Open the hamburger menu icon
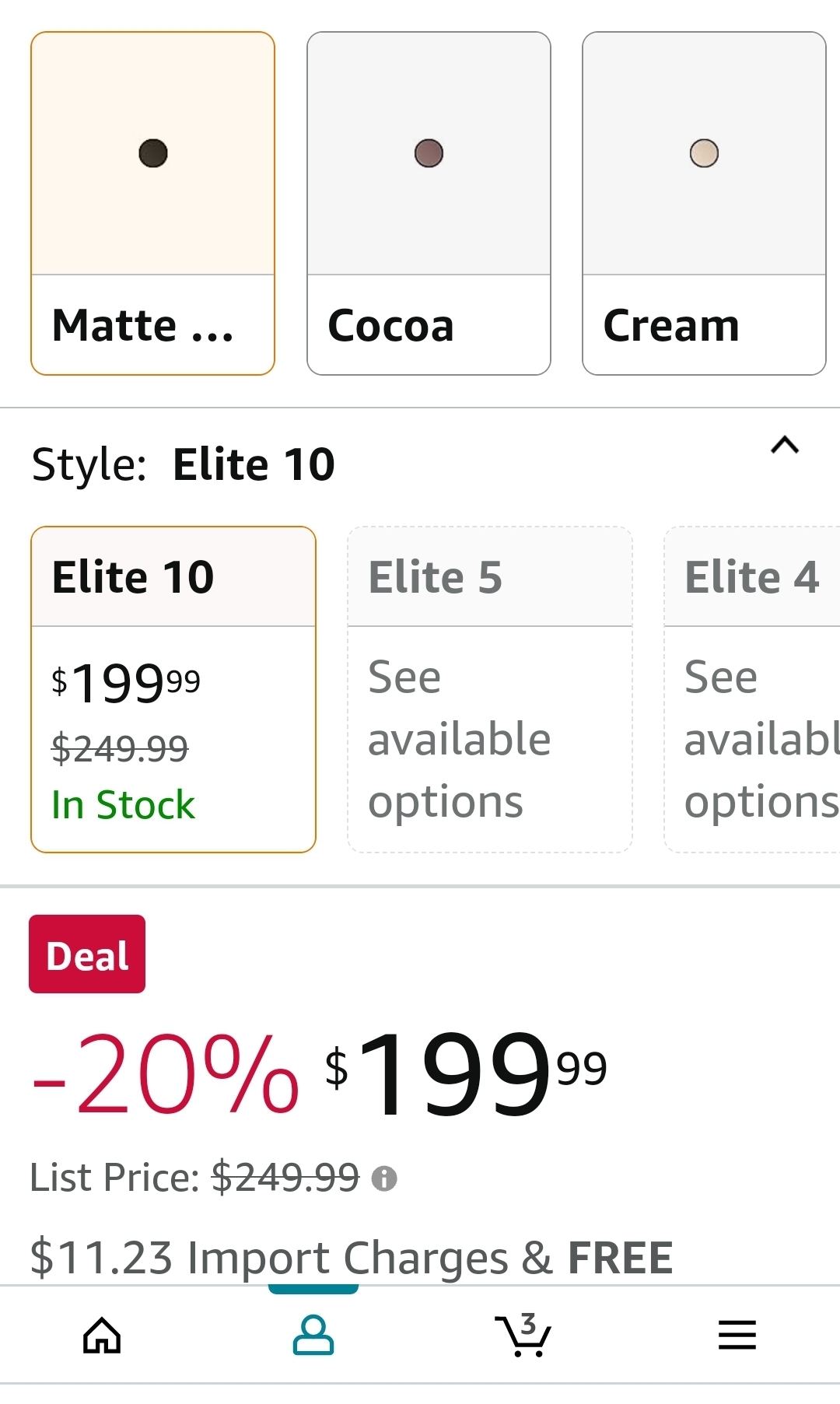Viewport: 840px width, 1404px height. [x=737, y=1335]
